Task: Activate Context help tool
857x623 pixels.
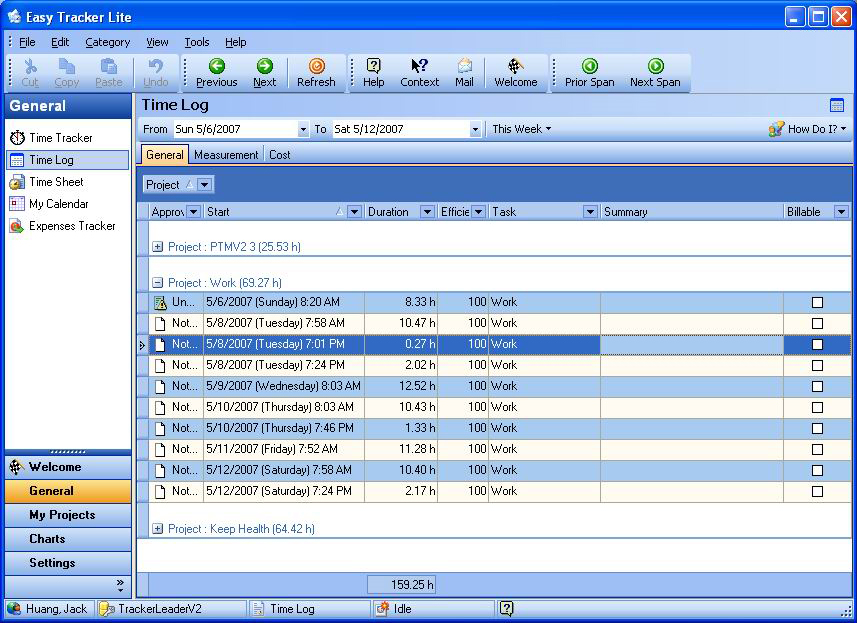Action: click(x=420, y=73)
